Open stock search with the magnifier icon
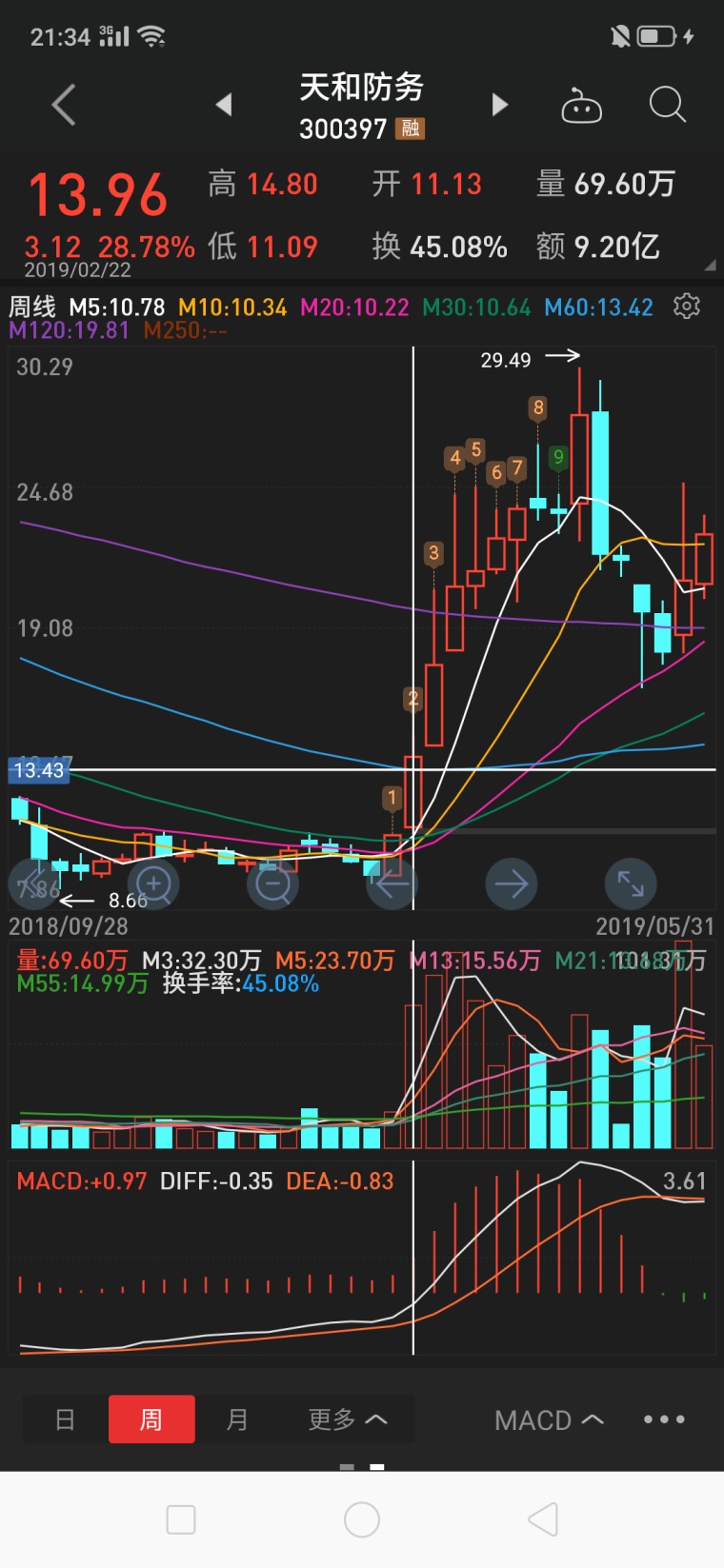The width and height of the screenshot is (724, 1568). coord(667,105)
